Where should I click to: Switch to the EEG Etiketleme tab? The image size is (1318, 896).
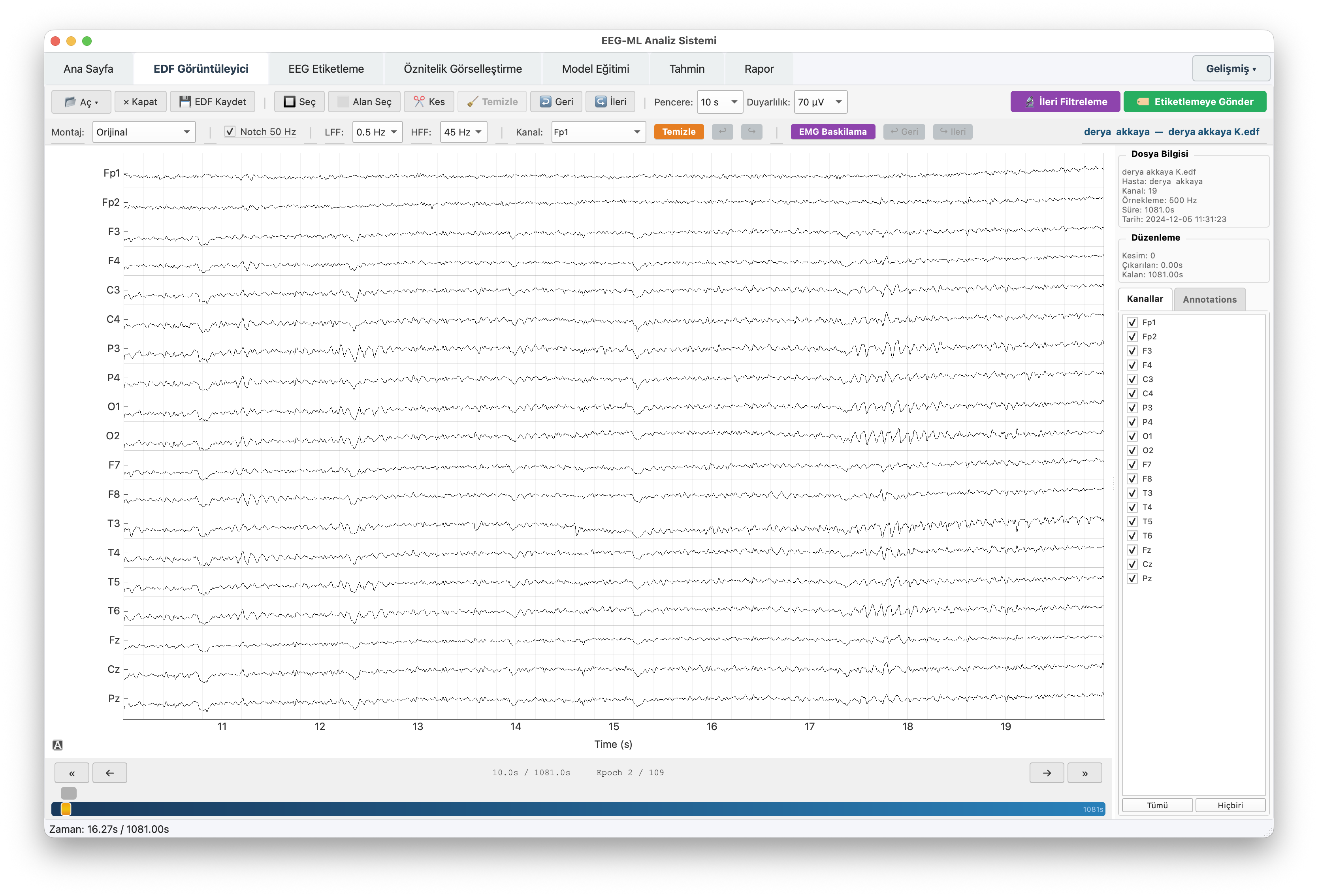point(326,69)
